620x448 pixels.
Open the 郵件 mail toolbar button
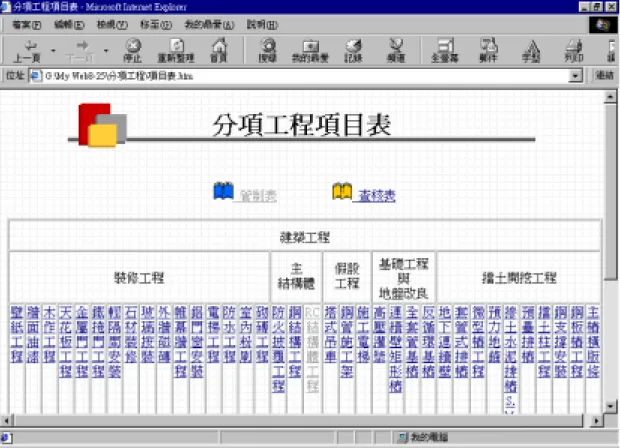tap(488, 51)
